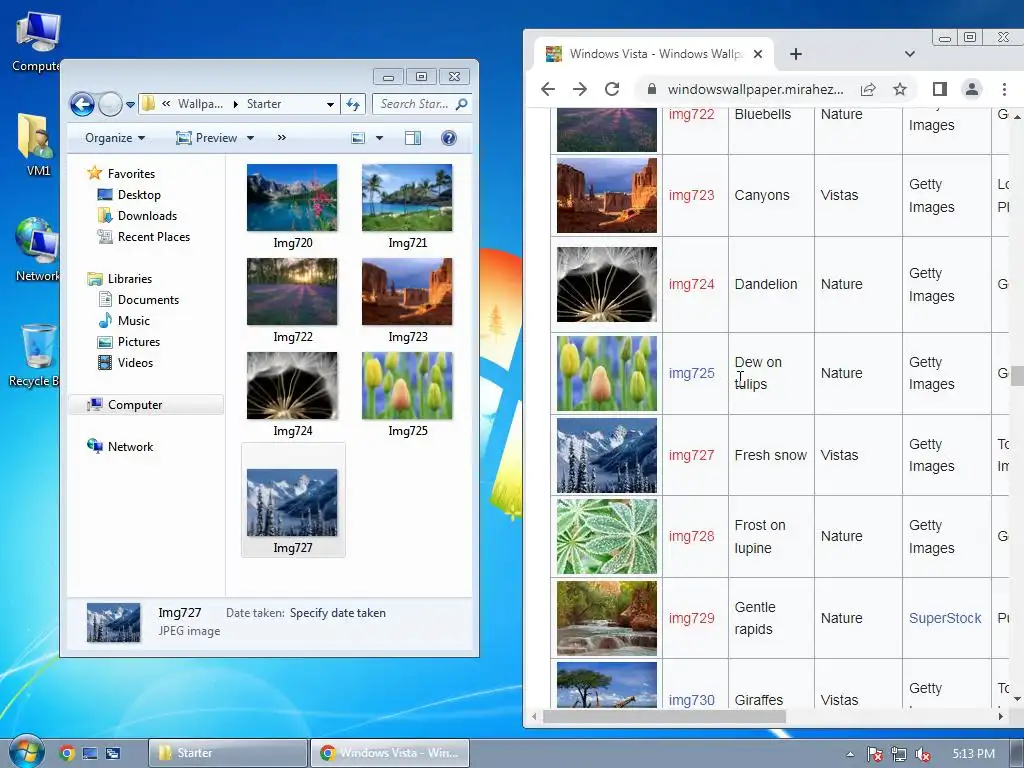Open the Chrome tab search chevron
The image size is (1024, 768).
[910, 54]
